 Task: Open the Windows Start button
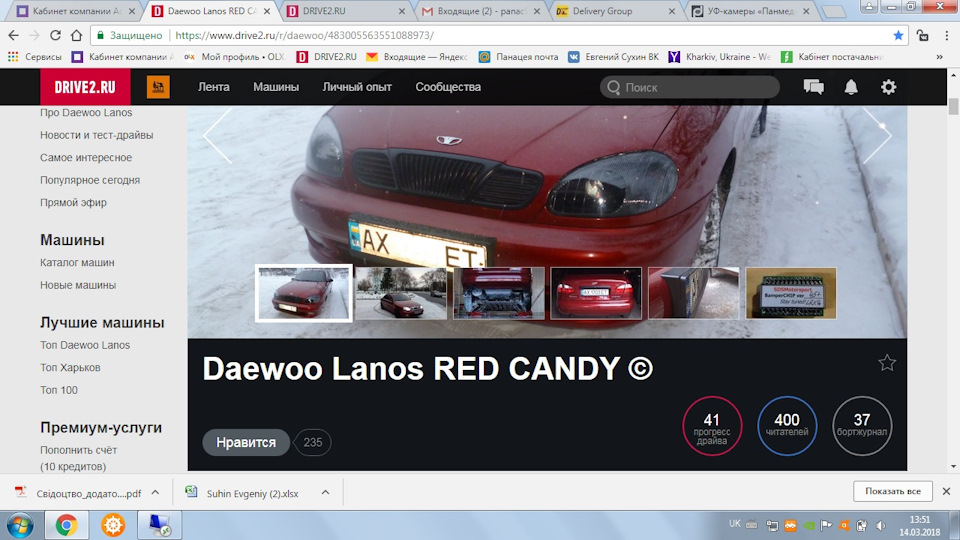point(20,525)
